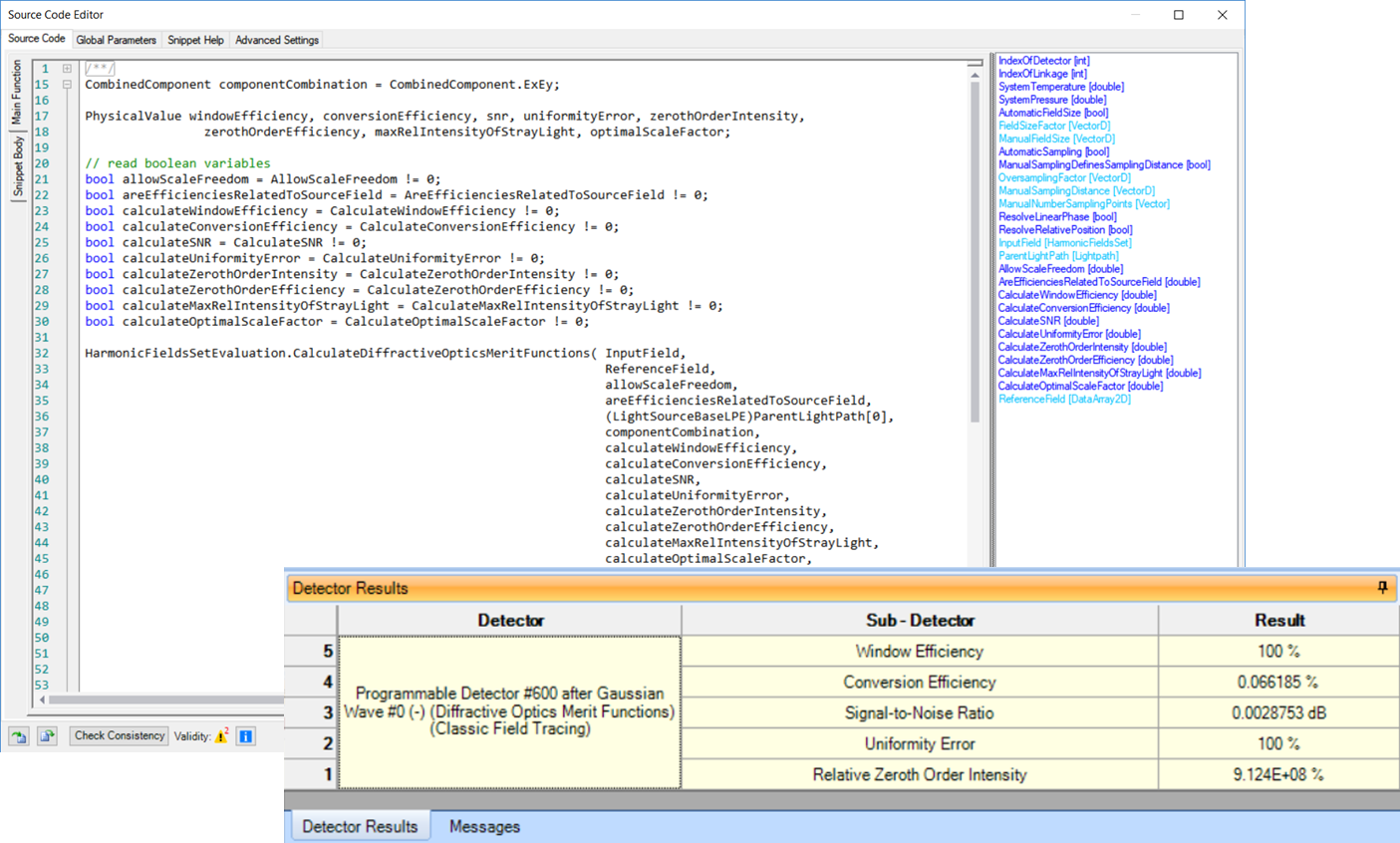Image resolution: width=1400 pixels, height=843 pixels.
Task: Open the blue information icon button
Action: pyautogui.click(x=245, y=736)
